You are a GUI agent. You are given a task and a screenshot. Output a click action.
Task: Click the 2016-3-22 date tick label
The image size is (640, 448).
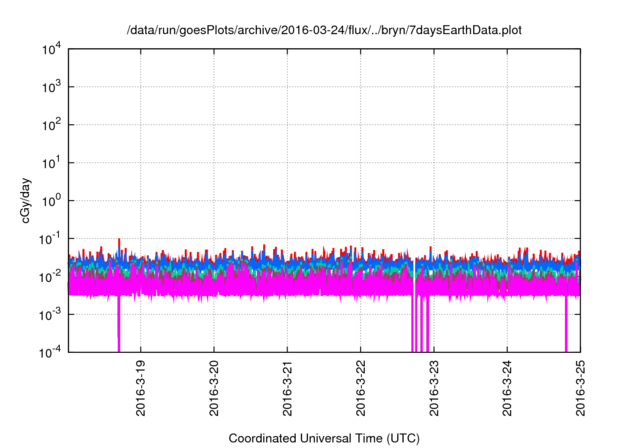[360, 388]
